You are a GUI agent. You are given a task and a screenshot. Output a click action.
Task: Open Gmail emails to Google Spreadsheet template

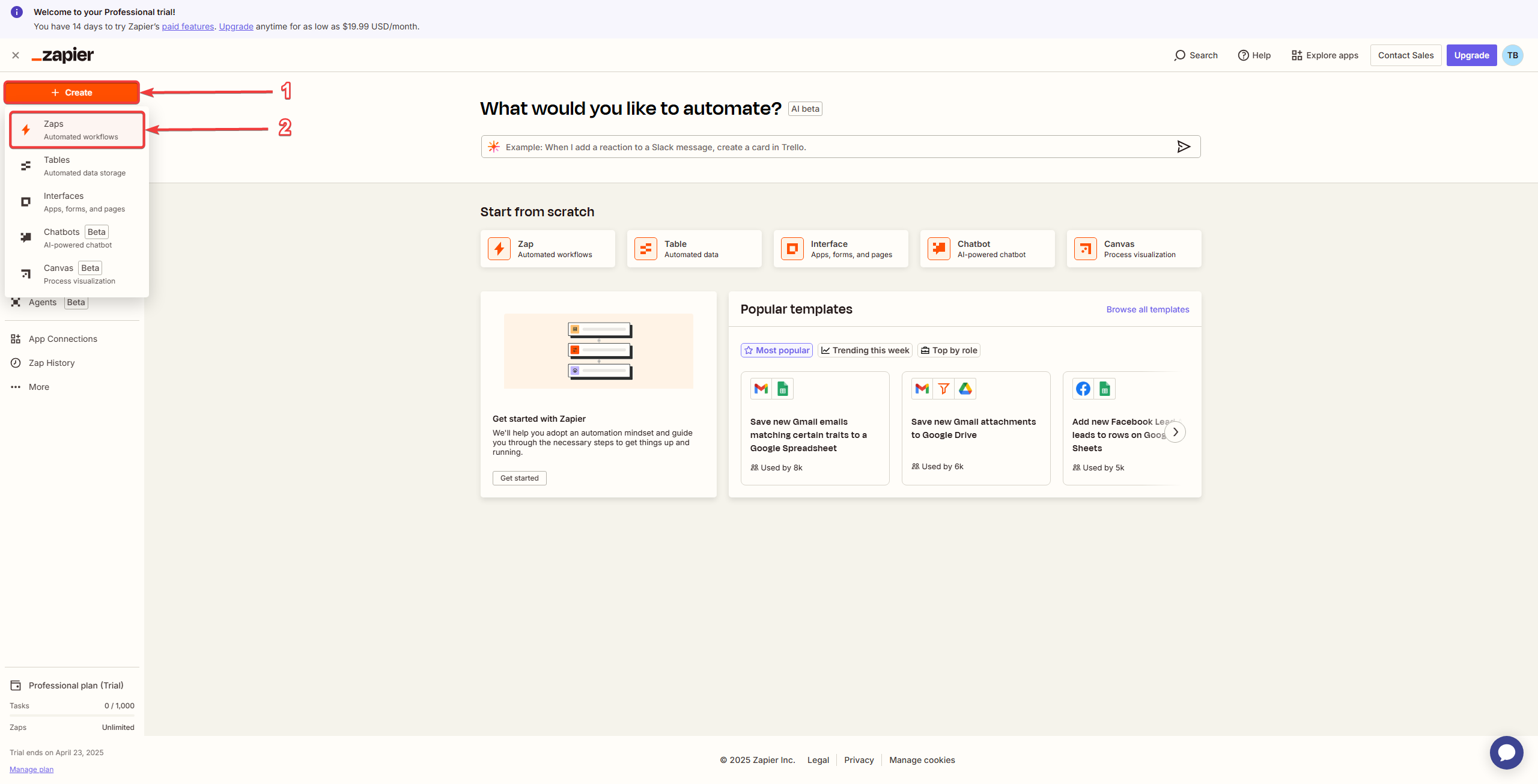[x=815, y=428]
